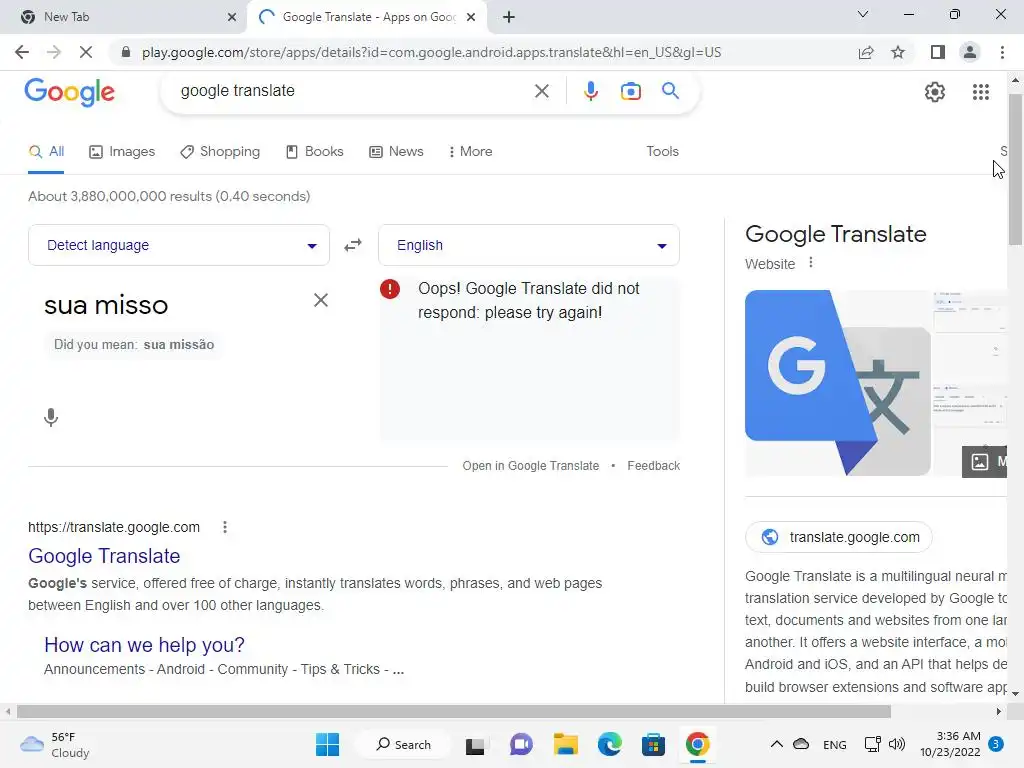Click inside the Google search box

[353, 91]
